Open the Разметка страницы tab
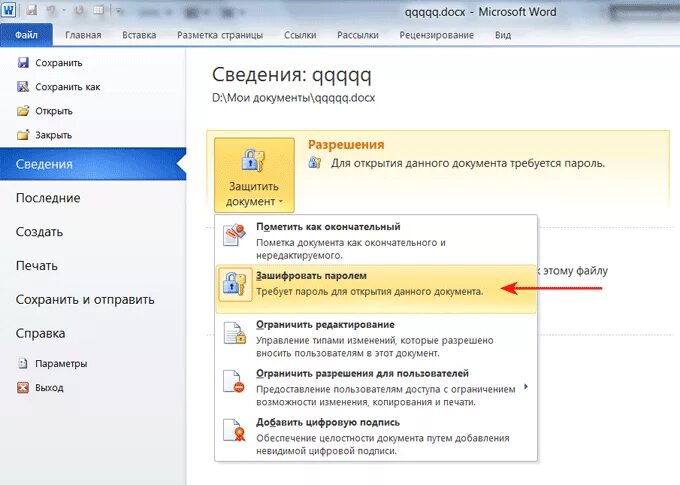680x485 pixels. [220, 35]
